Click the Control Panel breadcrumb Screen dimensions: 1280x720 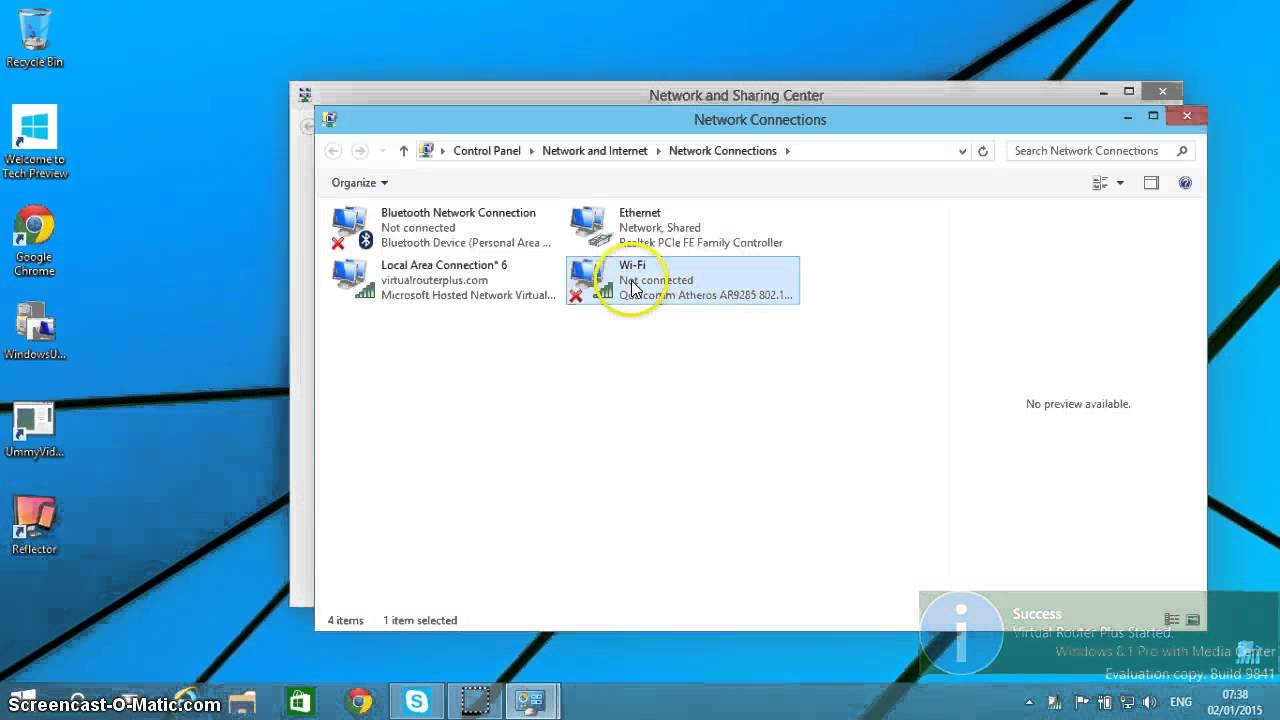tap(487, 151)
